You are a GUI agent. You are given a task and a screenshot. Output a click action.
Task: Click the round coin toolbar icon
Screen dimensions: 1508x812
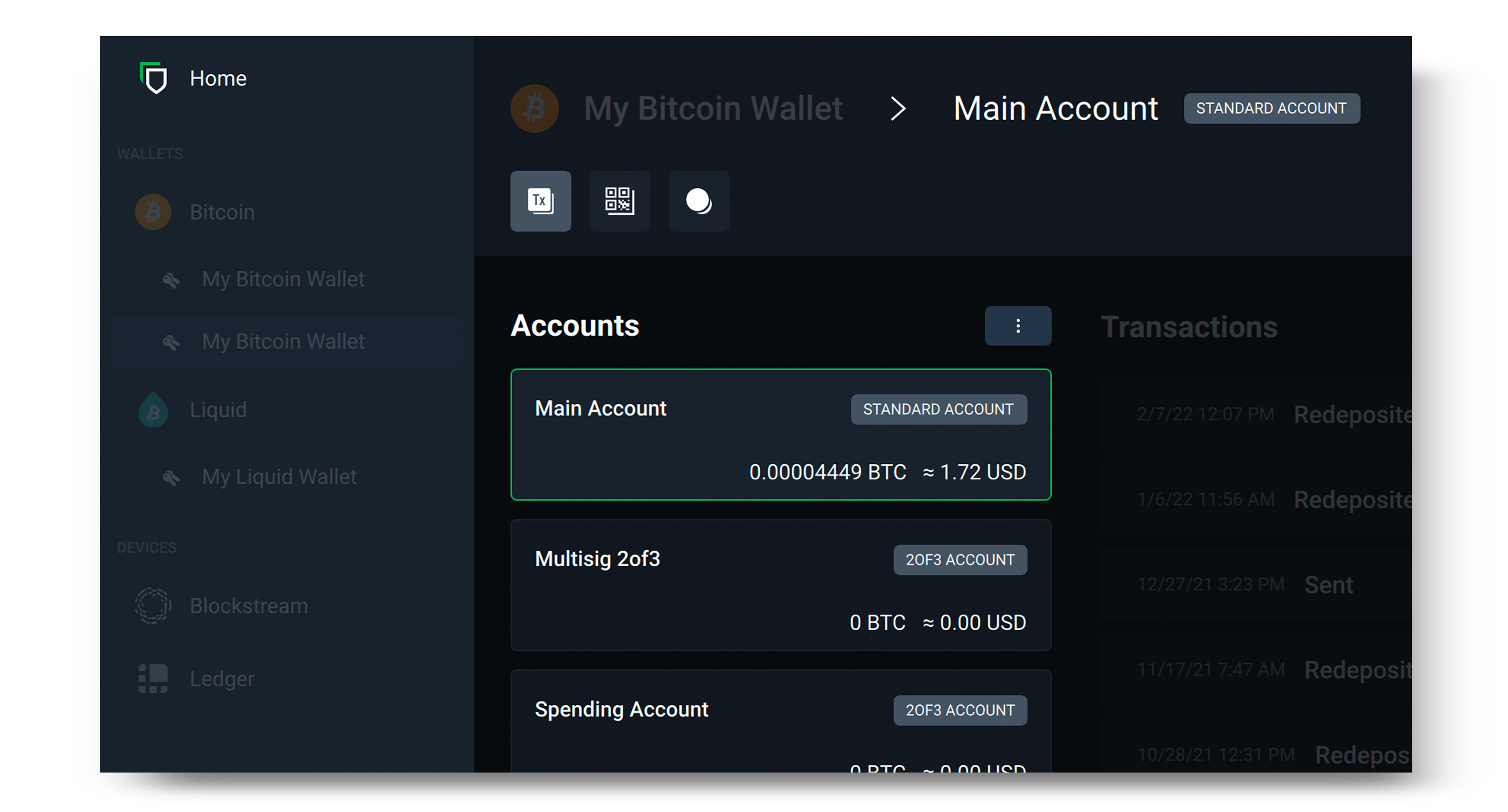coord(698,201)
